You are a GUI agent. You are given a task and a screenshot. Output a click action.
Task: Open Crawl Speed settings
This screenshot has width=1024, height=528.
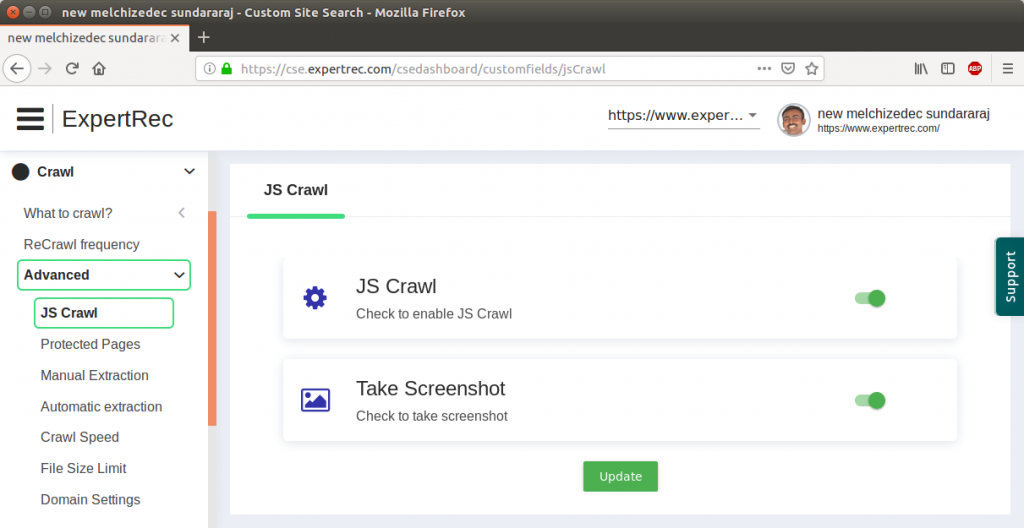80,437
